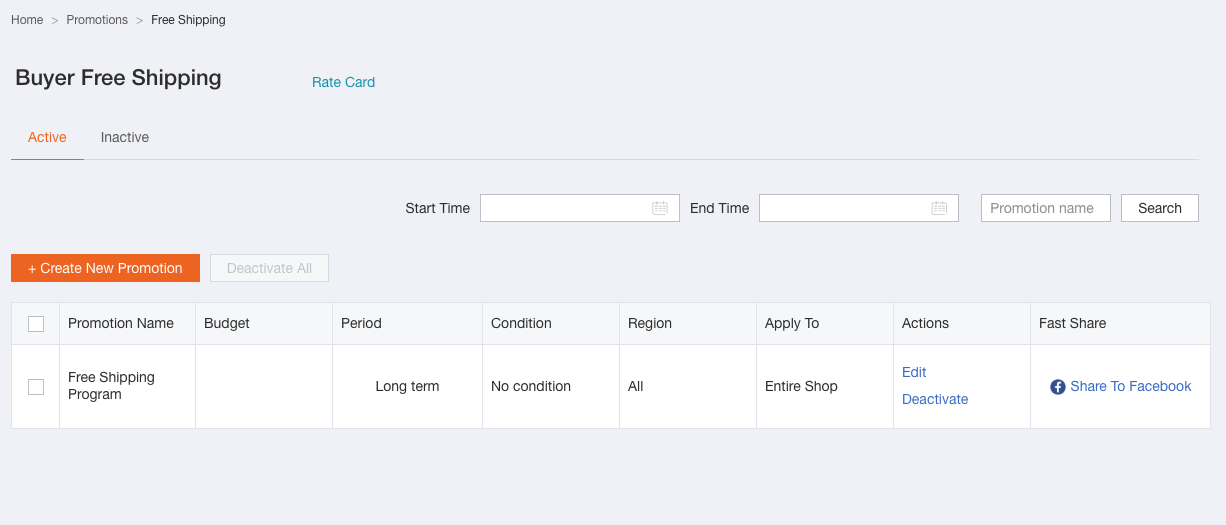Select the Active tab
This screenshot has width=1226, height=525.
[47, 137]
